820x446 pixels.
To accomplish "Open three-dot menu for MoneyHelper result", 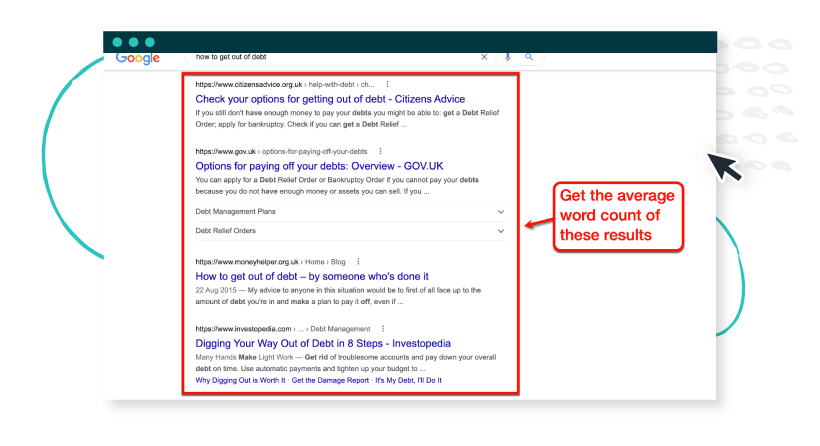I will (x=358, y=261).
